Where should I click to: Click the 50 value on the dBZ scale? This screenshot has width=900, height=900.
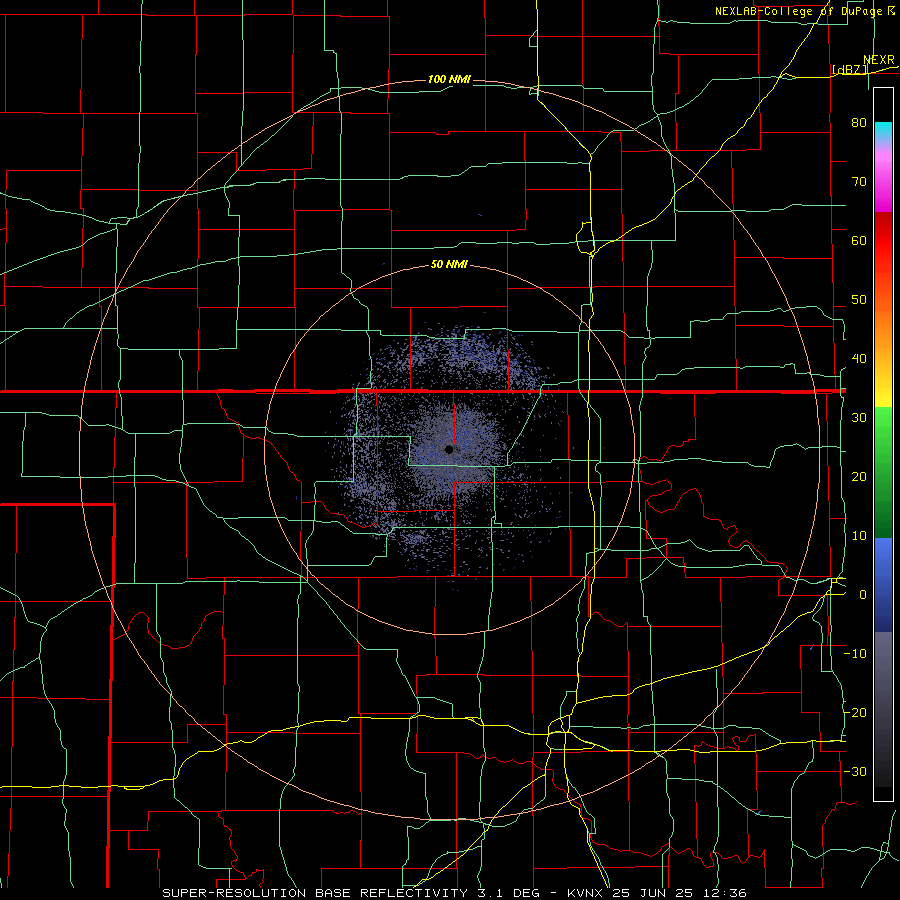(859, 300)
